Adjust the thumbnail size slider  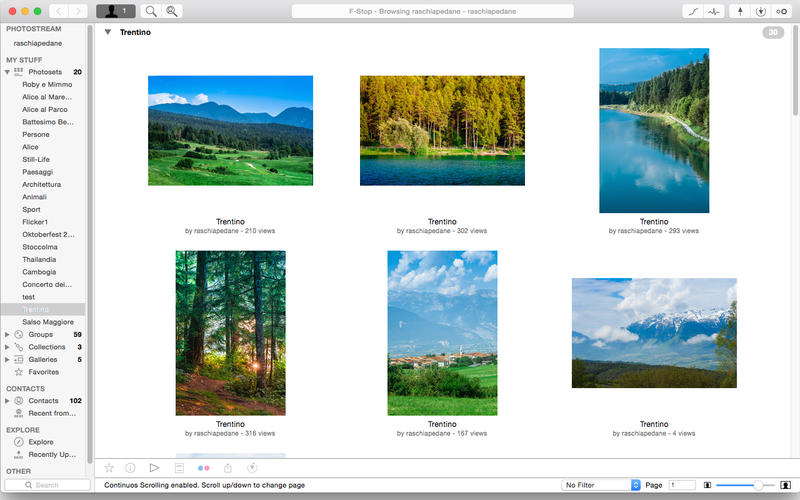pos(758,485)
